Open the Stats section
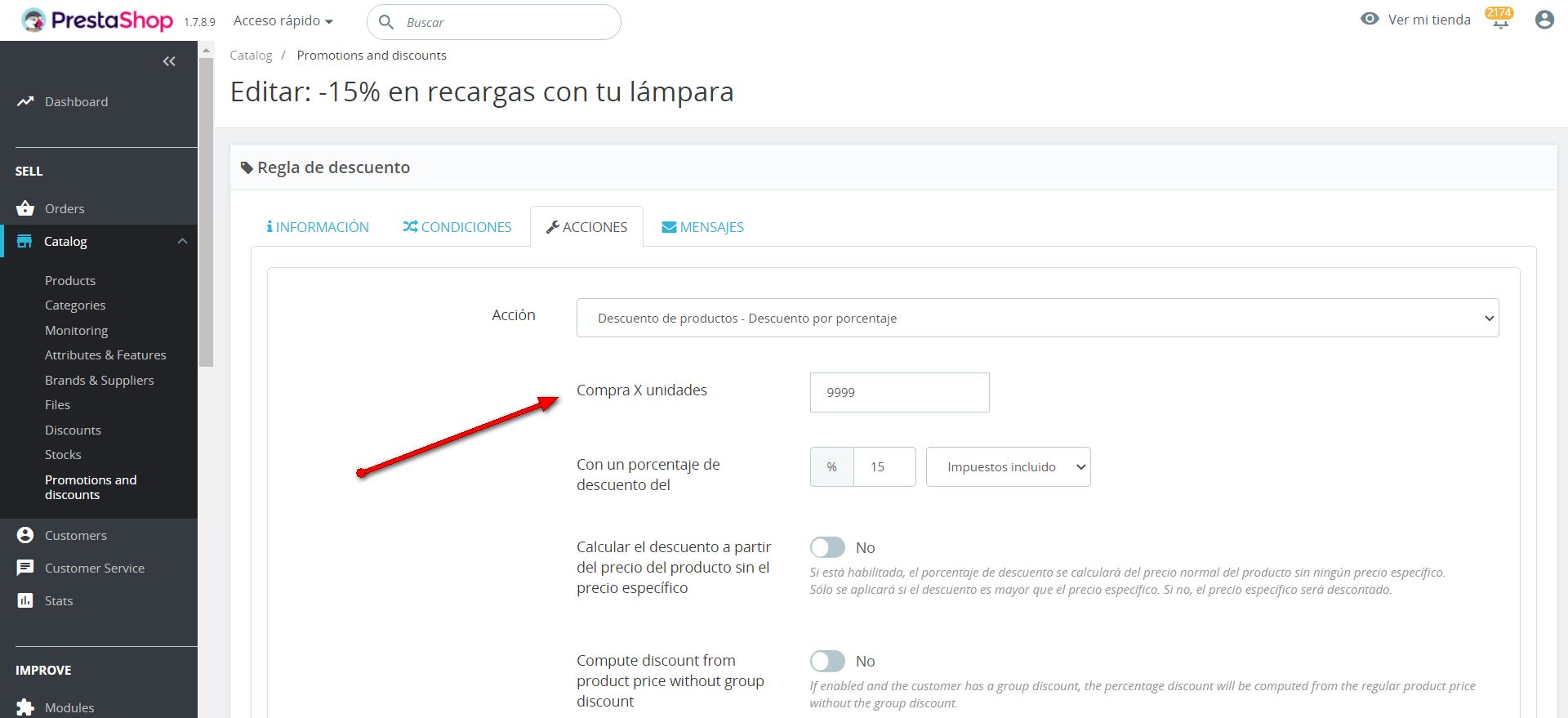This screenshot has width=1568, height=718. pyautogui.click(x=59, y=600)
